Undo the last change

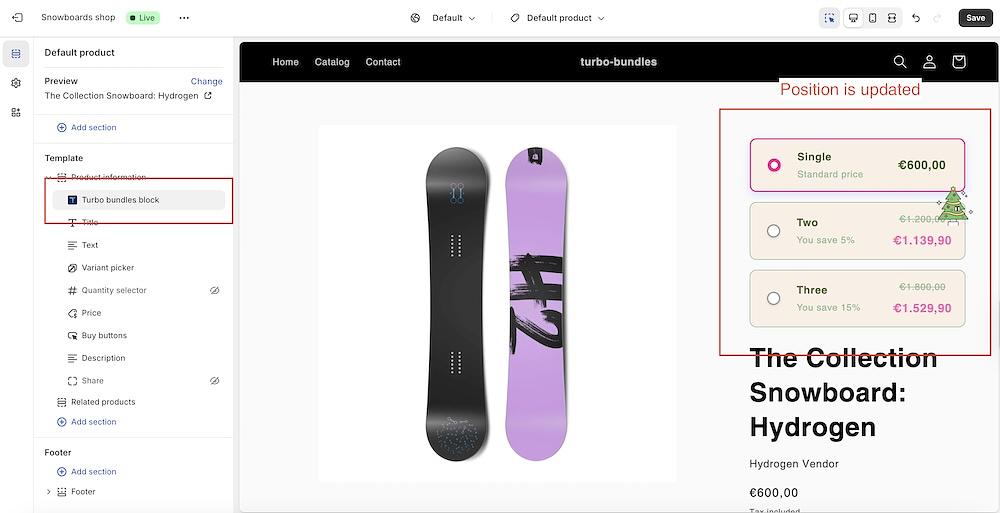916,18
